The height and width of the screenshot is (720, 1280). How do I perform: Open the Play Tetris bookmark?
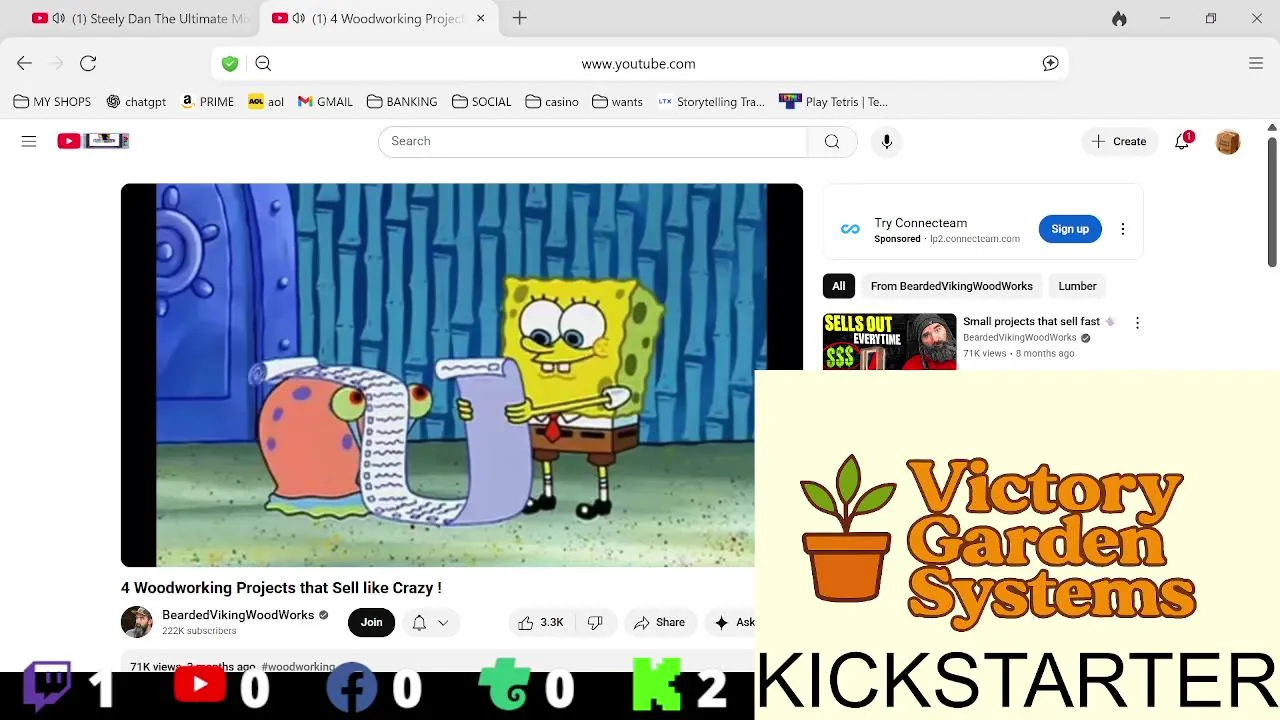[x=833, y=102]
